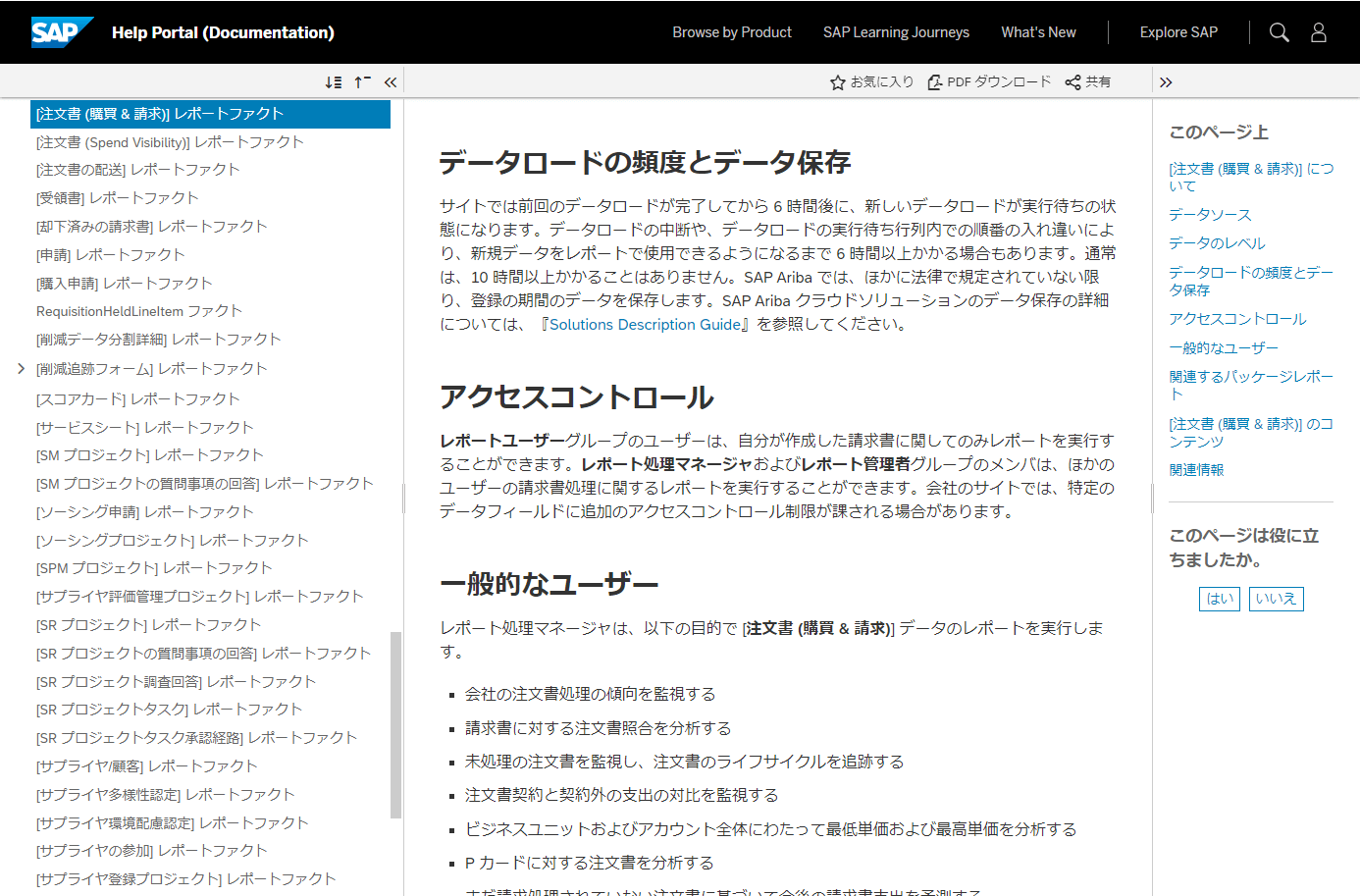Open [SR プロジェクトの質問事項の回答] レポートファクト
The image size is (1360, 896).
pyautogui.click(x=203, y=654)
